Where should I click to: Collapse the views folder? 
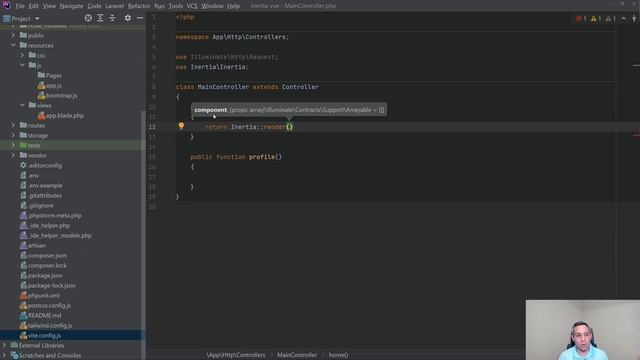pyautogui.click(x=22, y=105)
